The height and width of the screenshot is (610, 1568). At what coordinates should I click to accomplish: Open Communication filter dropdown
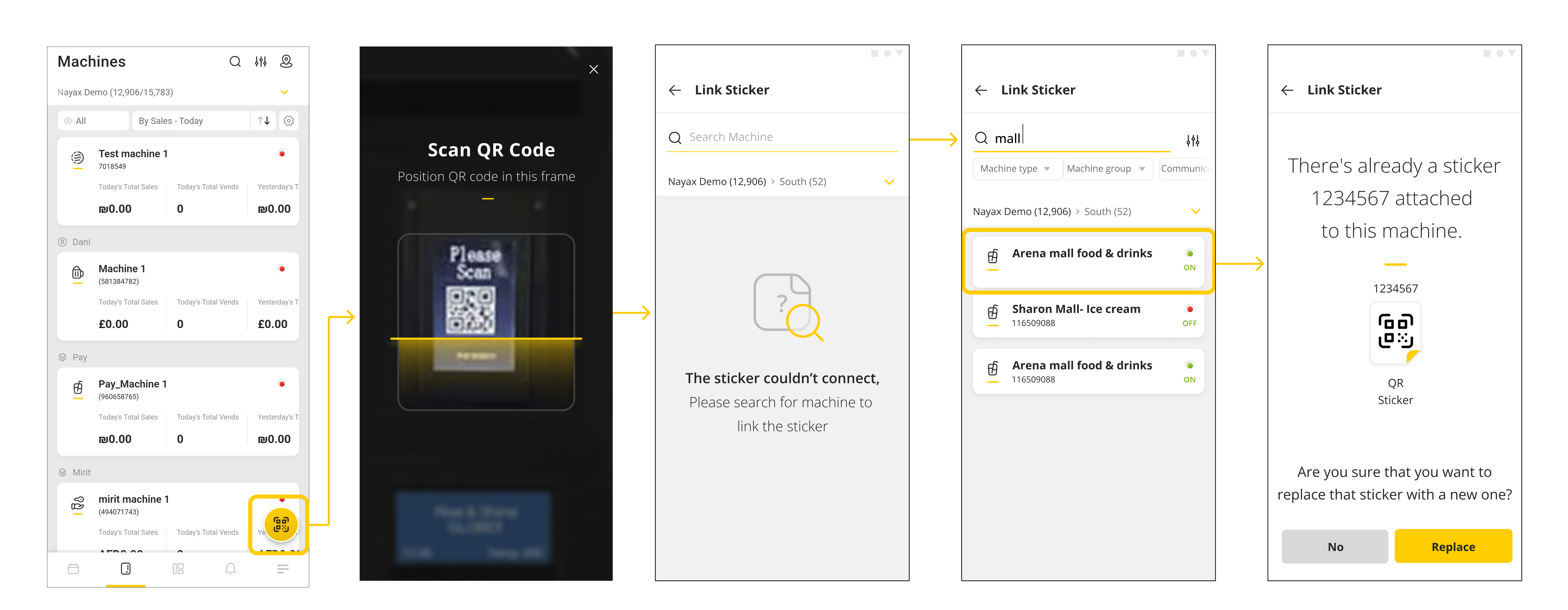(1185, 169)
